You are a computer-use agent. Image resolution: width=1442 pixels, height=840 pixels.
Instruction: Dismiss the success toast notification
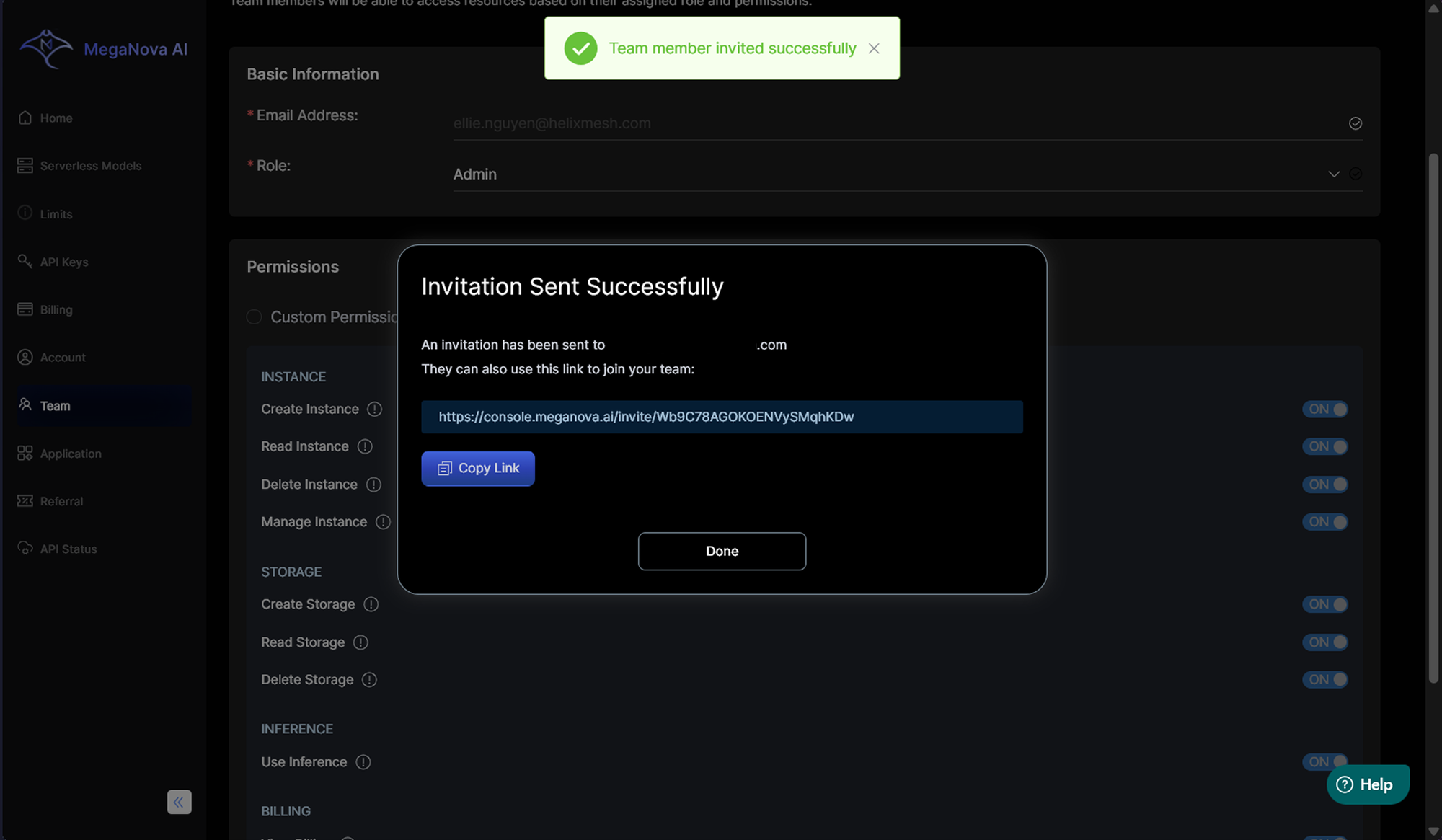click(x=874, y=48)
